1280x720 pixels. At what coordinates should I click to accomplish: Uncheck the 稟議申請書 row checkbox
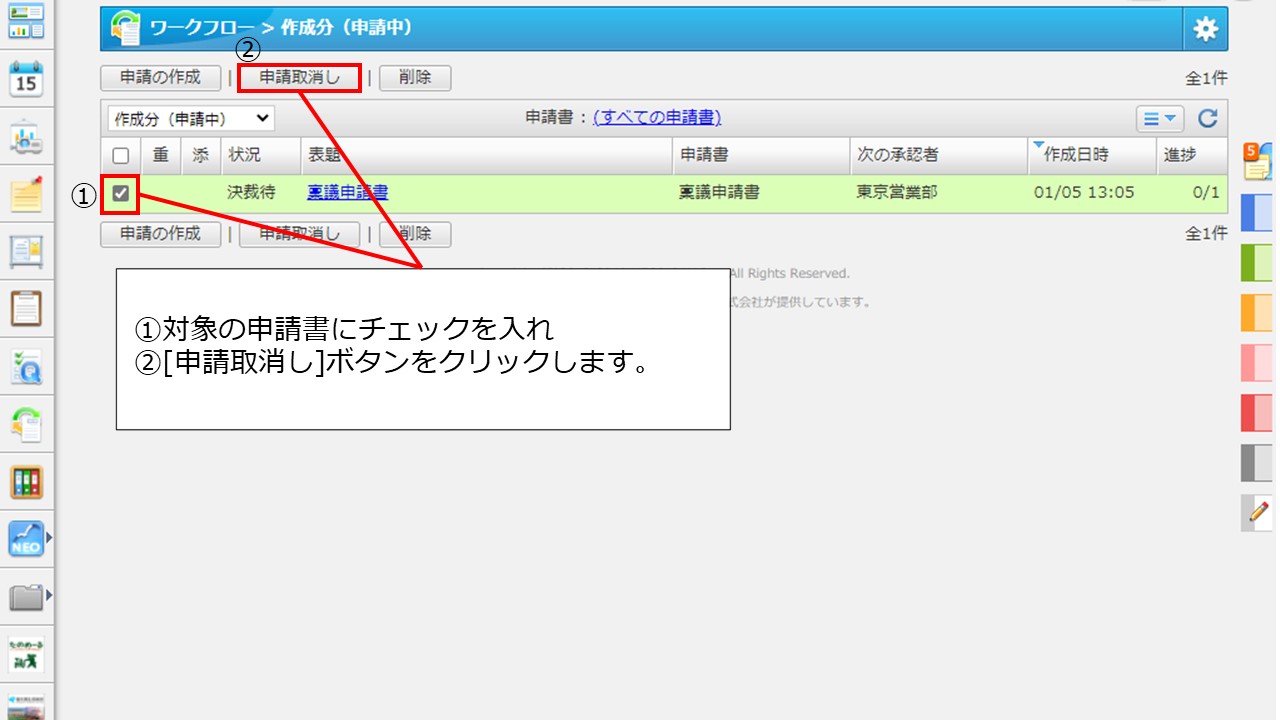tap(121, 193)
